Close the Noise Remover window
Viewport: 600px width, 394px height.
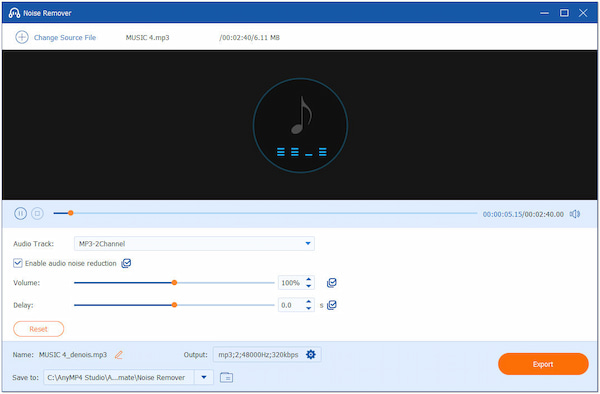point(583,13)
